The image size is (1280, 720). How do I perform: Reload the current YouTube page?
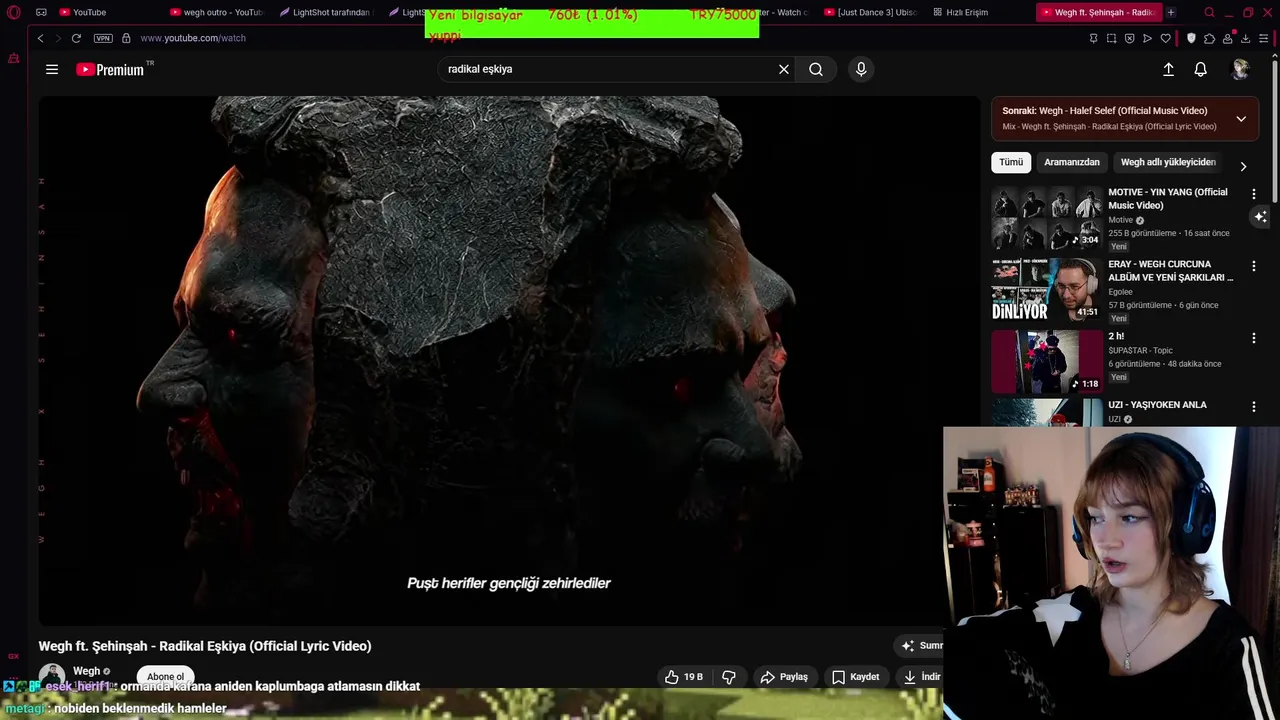coord(76,38)
